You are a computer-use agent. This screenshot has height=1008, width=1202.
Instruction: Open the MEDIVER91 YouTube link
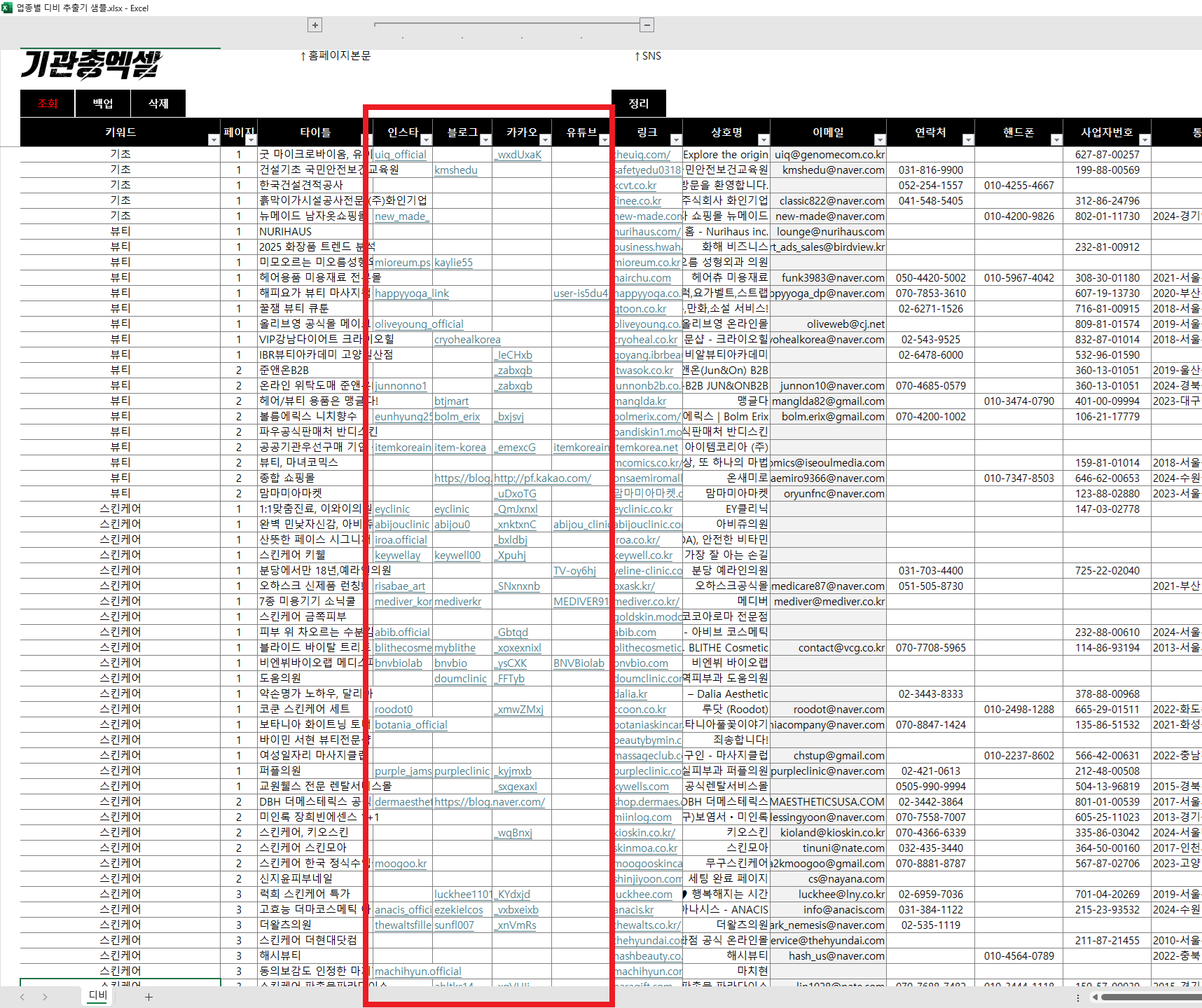[581, 602]
